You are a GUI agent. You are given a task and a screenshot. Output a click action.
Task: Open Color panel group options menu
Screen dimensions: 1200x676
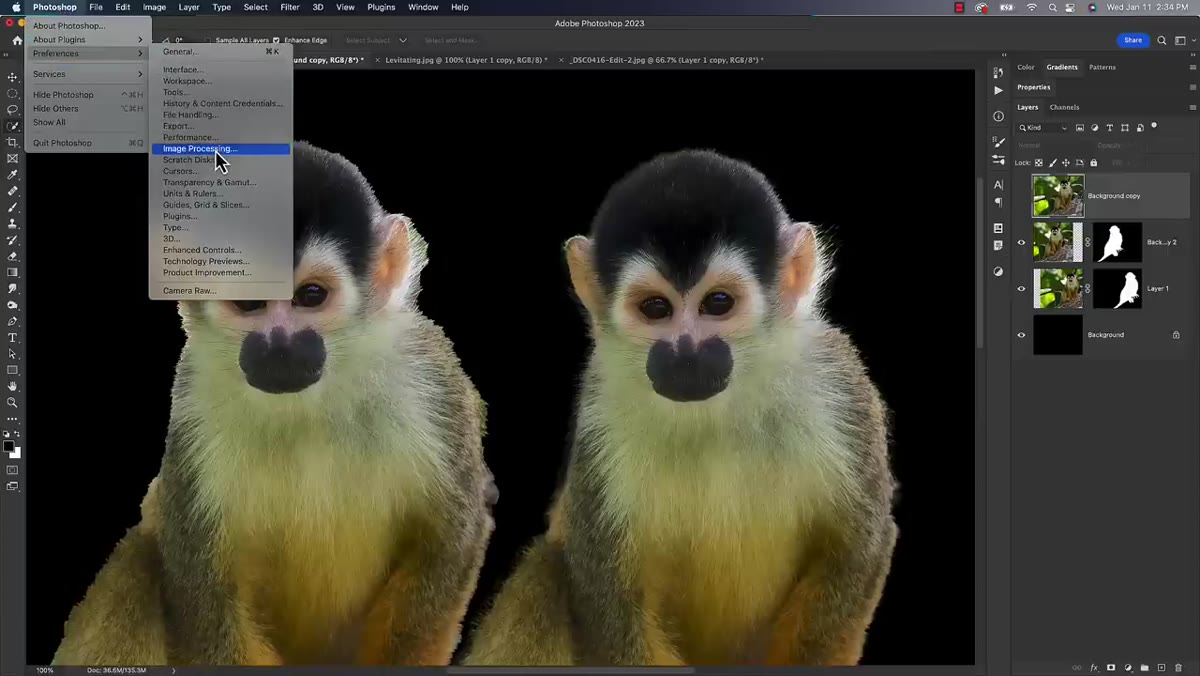point(1192,67)
